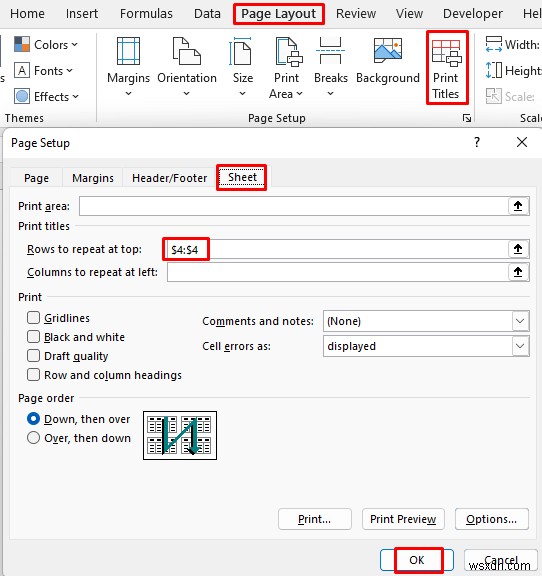Click the Width scale icon
This screenshot has height=576, width=542.
pos(493,44)
